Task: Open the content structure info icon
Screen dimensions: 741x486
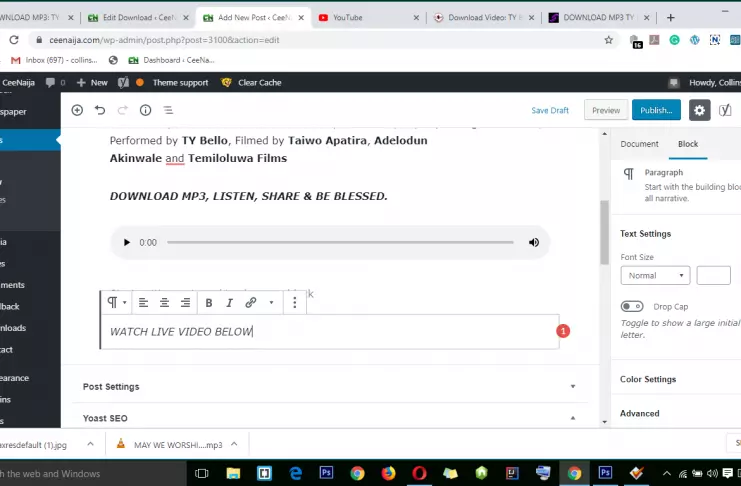Action: 146,110
